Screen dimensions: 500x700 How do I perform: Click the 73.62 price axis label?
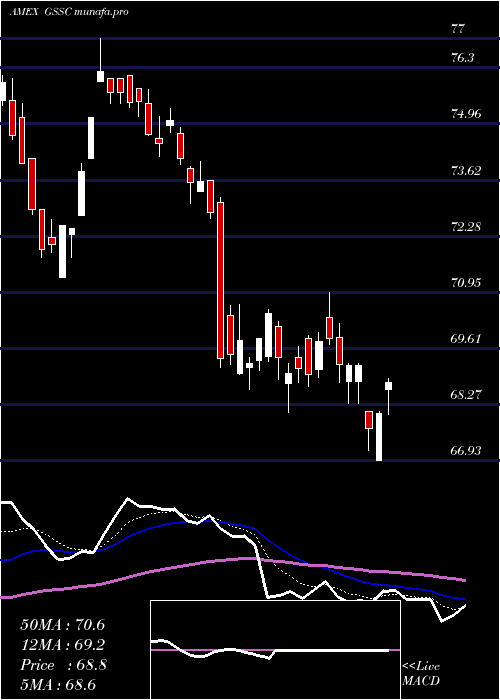click(x=466, y=171)
